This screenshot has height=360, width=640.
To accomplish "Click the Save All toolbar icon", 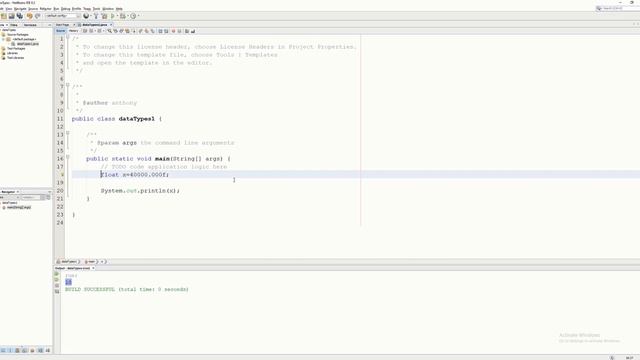I will tap(20, 16).
